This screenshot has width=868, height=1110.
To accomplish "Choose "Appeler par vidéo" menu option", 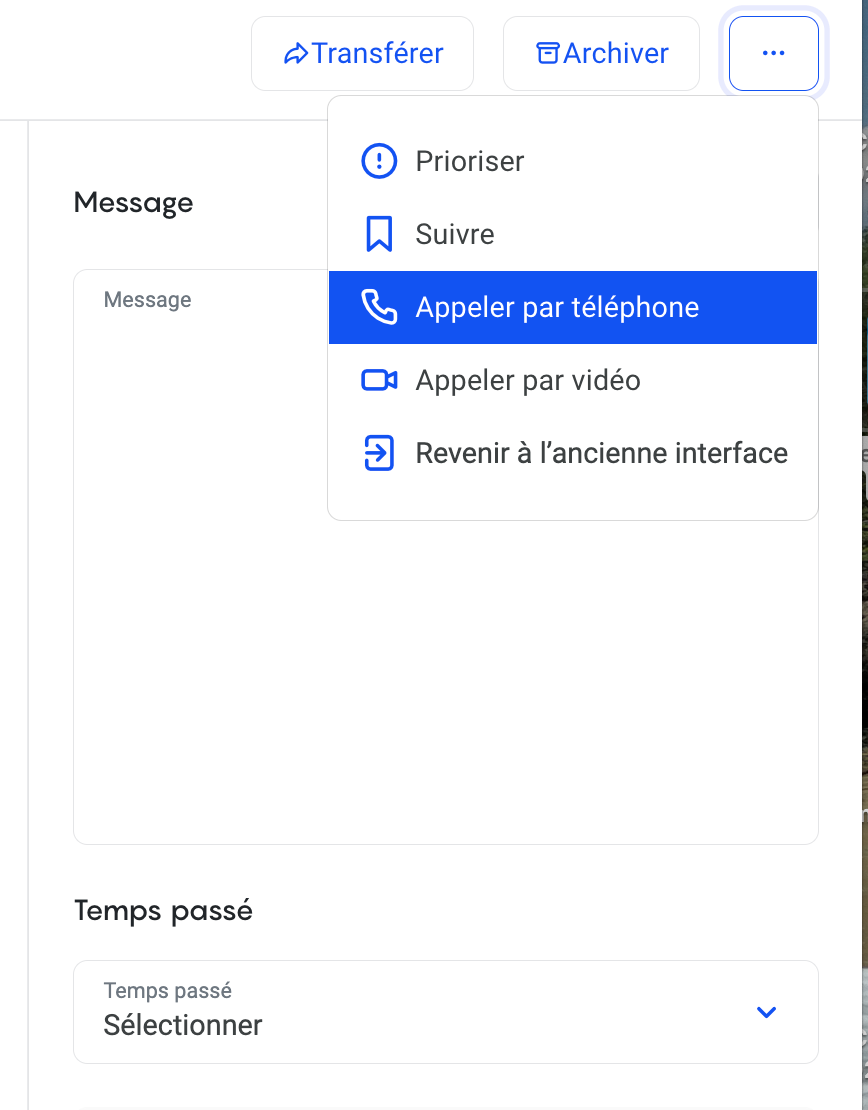I will 528,381.
